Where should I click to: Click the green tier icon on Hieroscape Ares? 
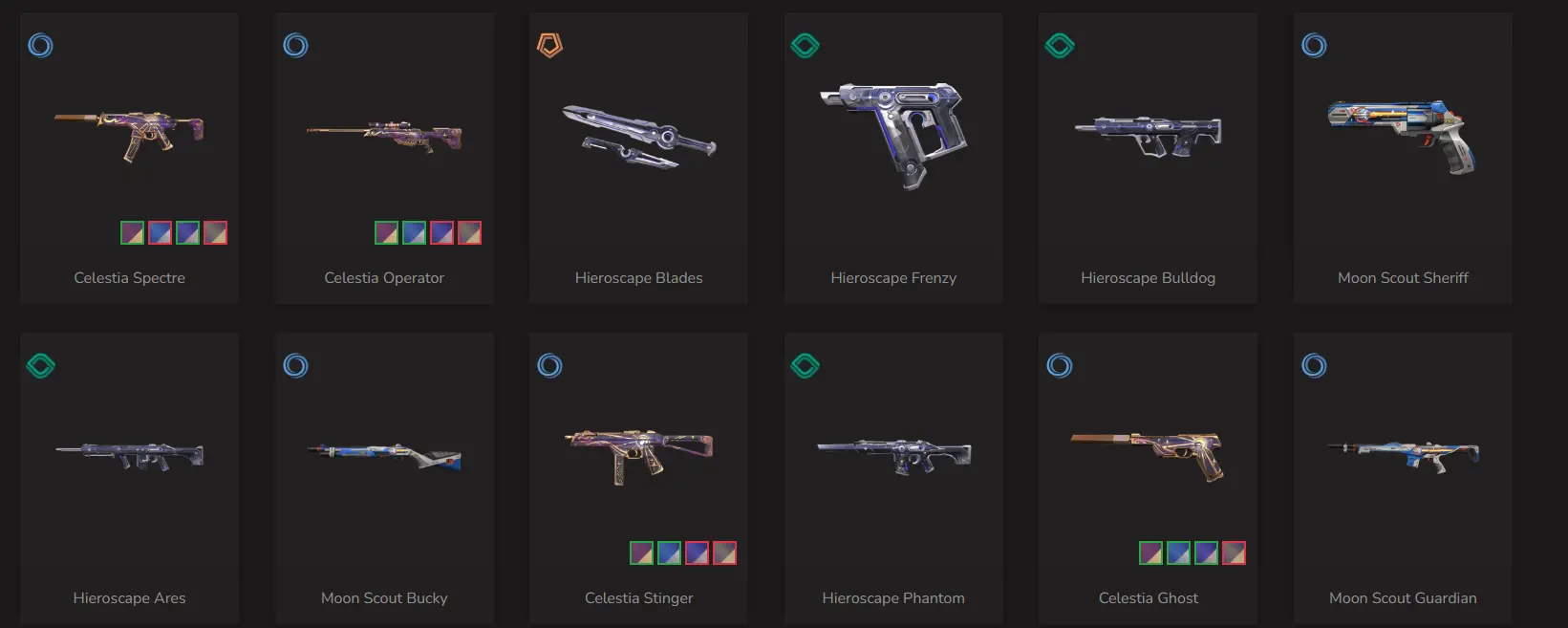pyautogui.click(x=41, y=365)
